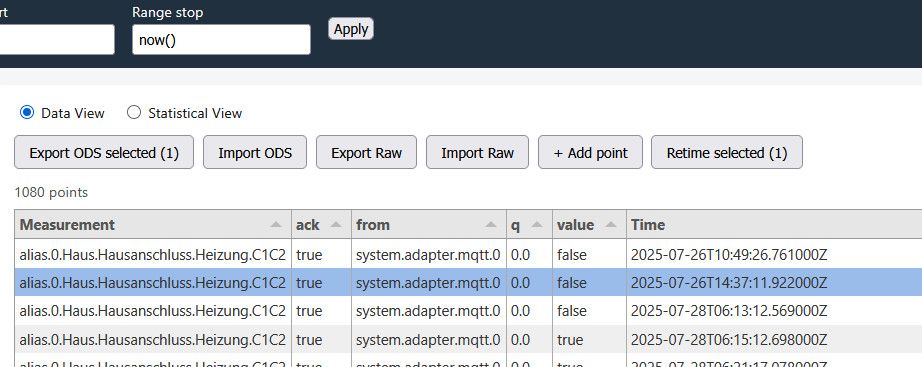Open the Import ODS dialog
This screenshot has width=922, height=367.
(x=255, y=152)
